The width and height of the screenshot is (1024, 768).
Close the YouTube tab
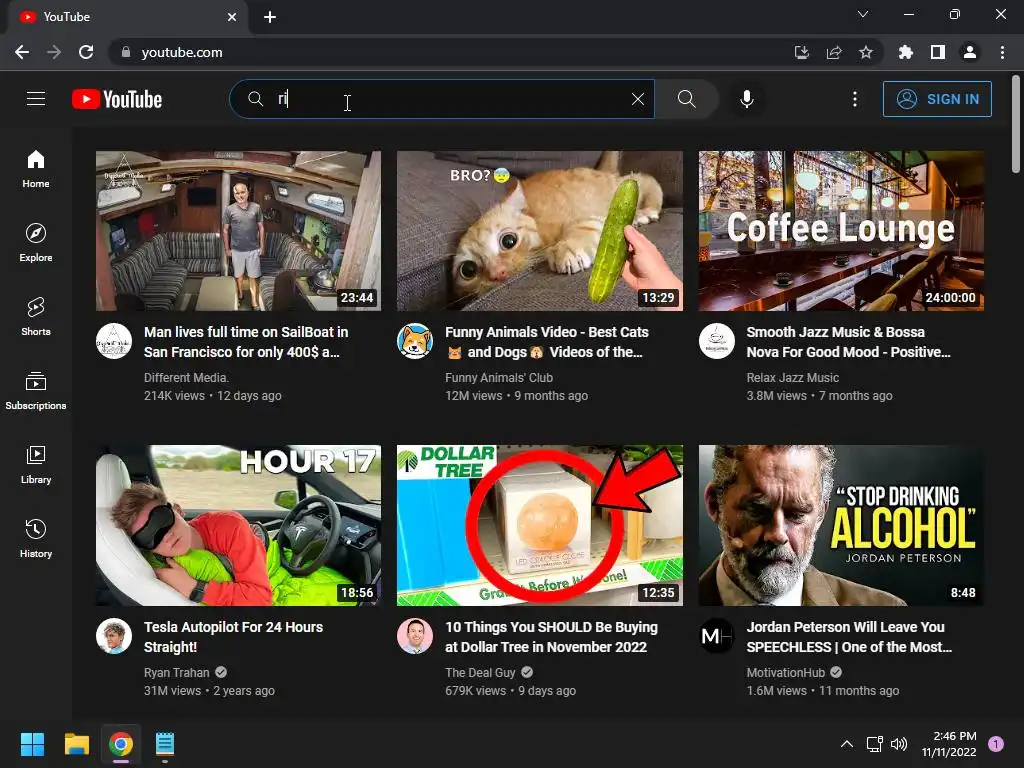pyautogui.click(x=232, y=17)
